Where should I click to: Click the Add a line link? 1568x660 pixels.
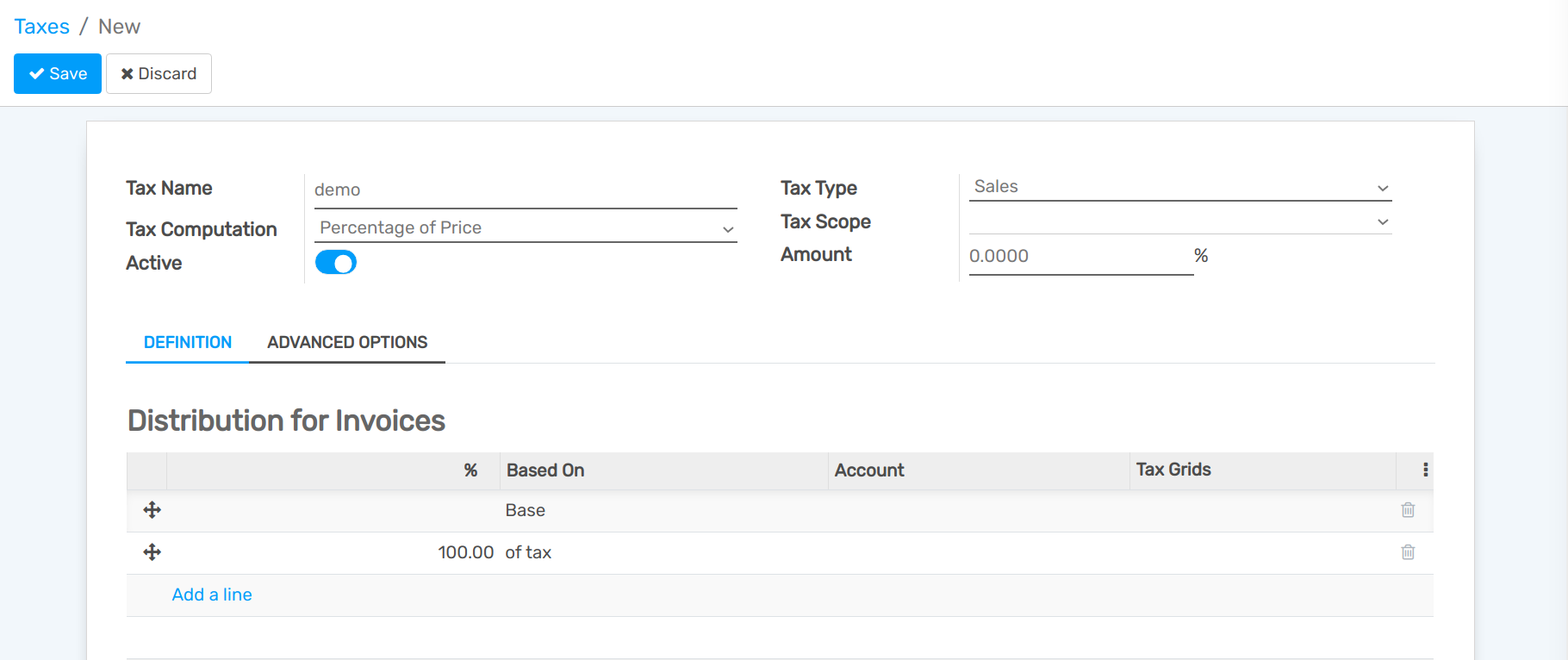[212, 595]
